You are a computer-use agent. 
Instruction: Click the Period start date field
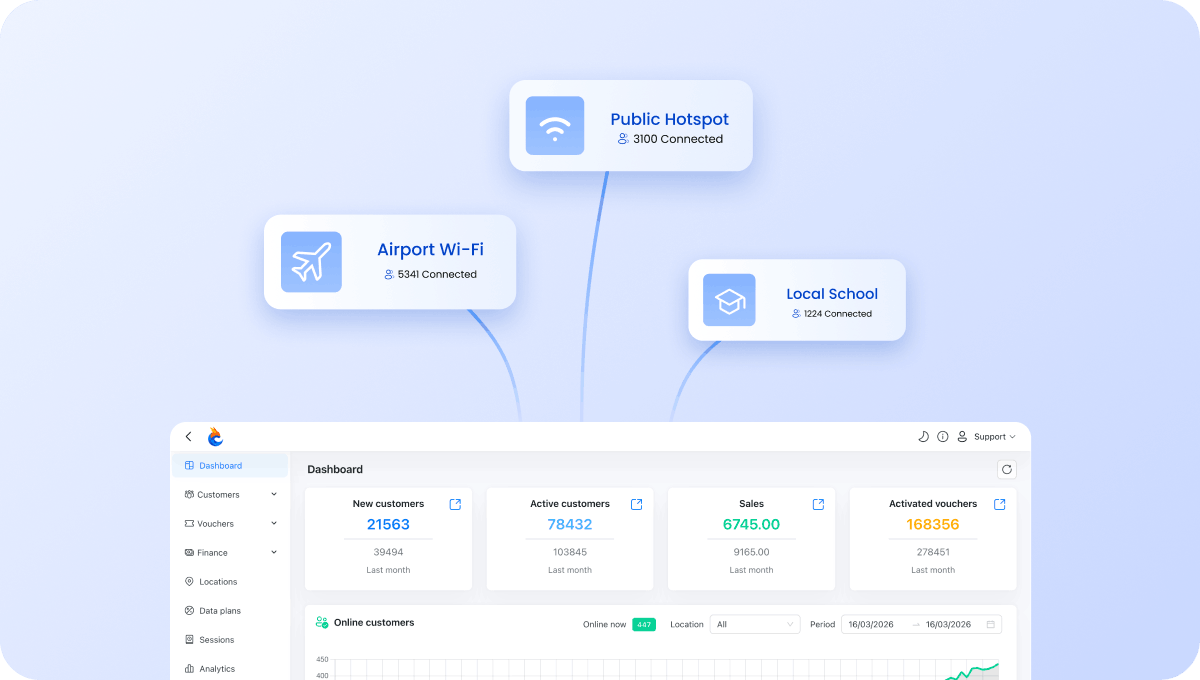(x=871, y=624)
